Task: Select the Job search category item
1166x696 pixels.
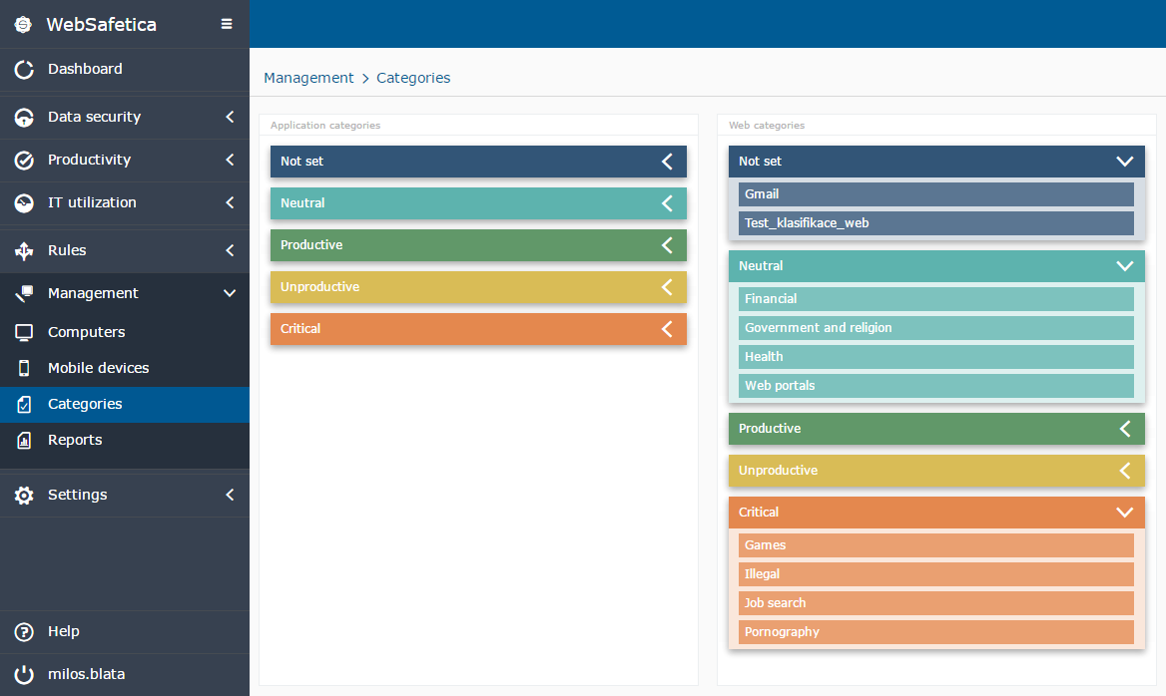Action: [936, 603]
